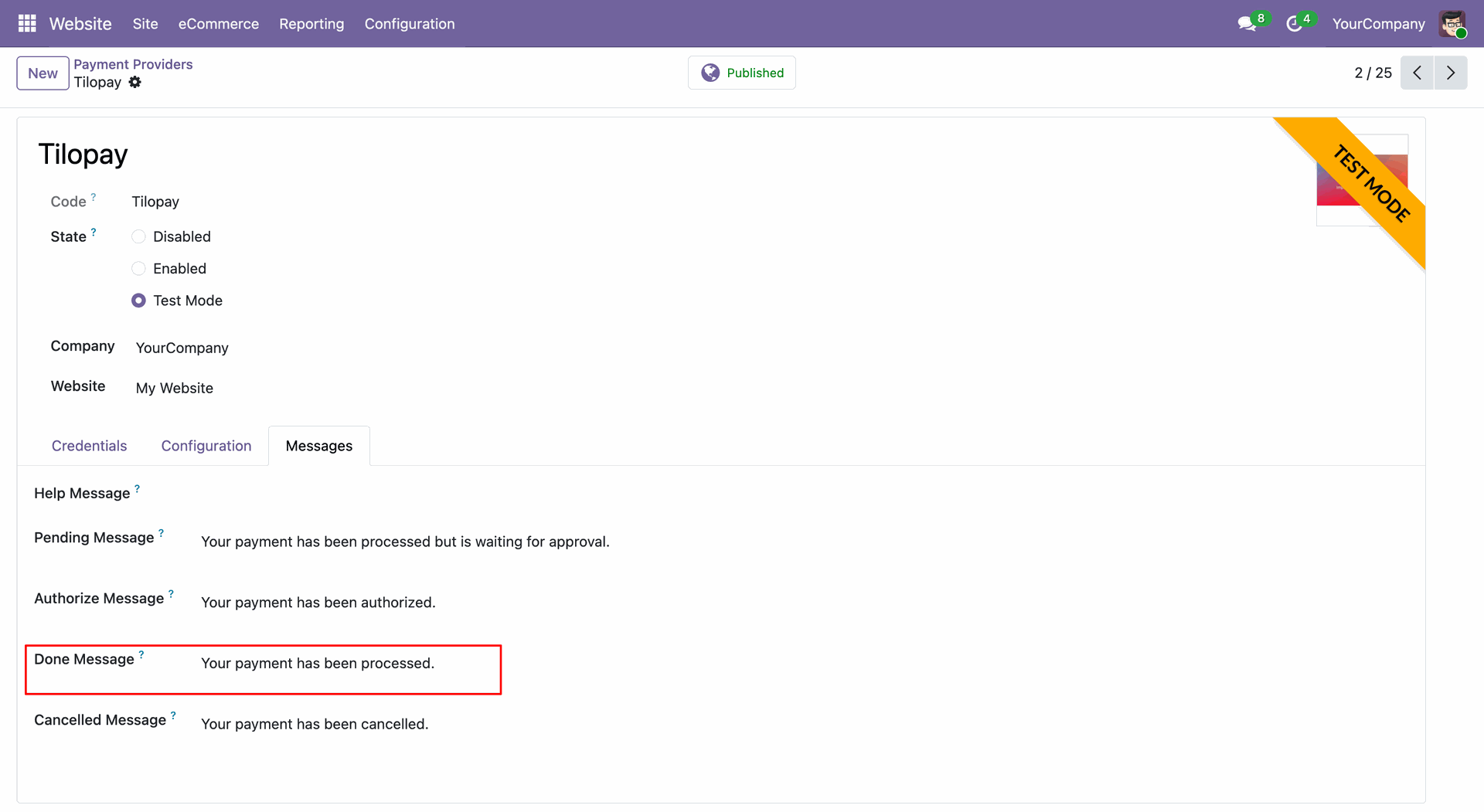Show help tooltip for Help Message
The width and height of the screenshot is (1484, 812).
[x=138, y=488]
